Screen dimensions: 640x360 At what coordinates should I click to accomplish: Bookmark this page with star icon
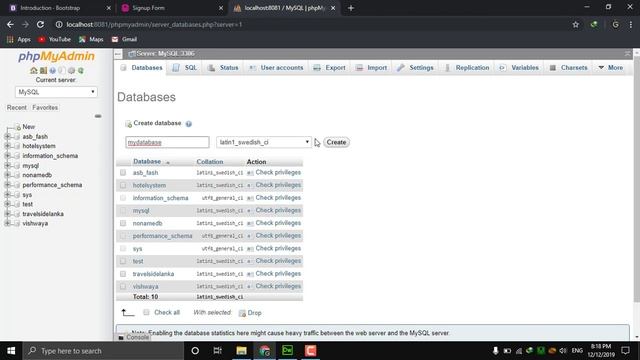click(576, 24)
